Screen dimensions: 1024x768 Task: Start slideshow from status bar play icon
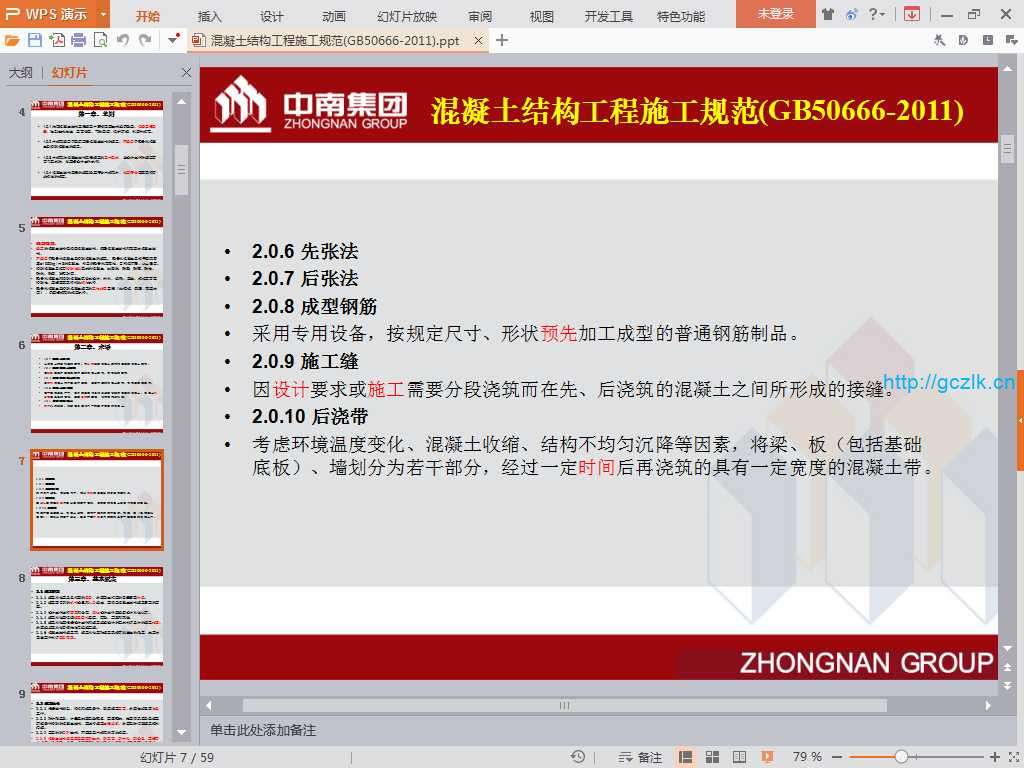click(767, 757)
